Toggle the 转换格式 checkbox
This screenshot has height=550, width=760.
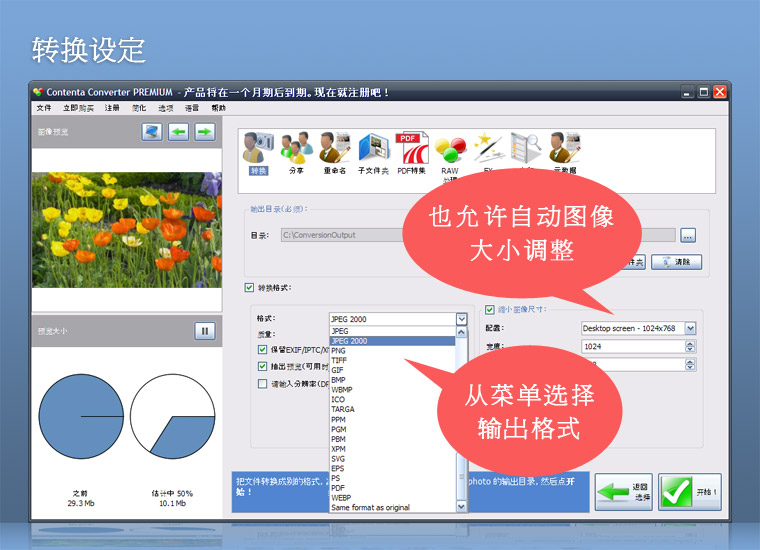click(250, 288)
